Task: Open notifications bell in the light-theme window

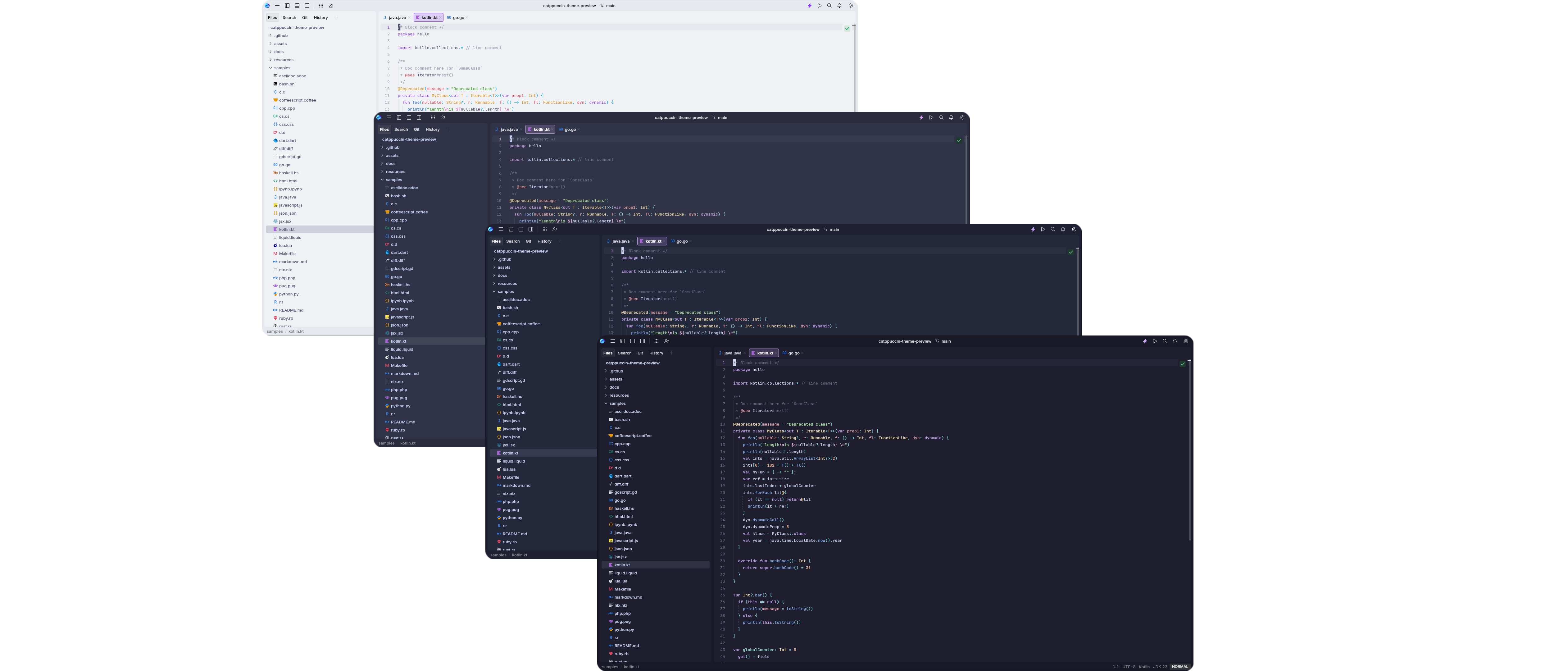Action: pos(839,6)
